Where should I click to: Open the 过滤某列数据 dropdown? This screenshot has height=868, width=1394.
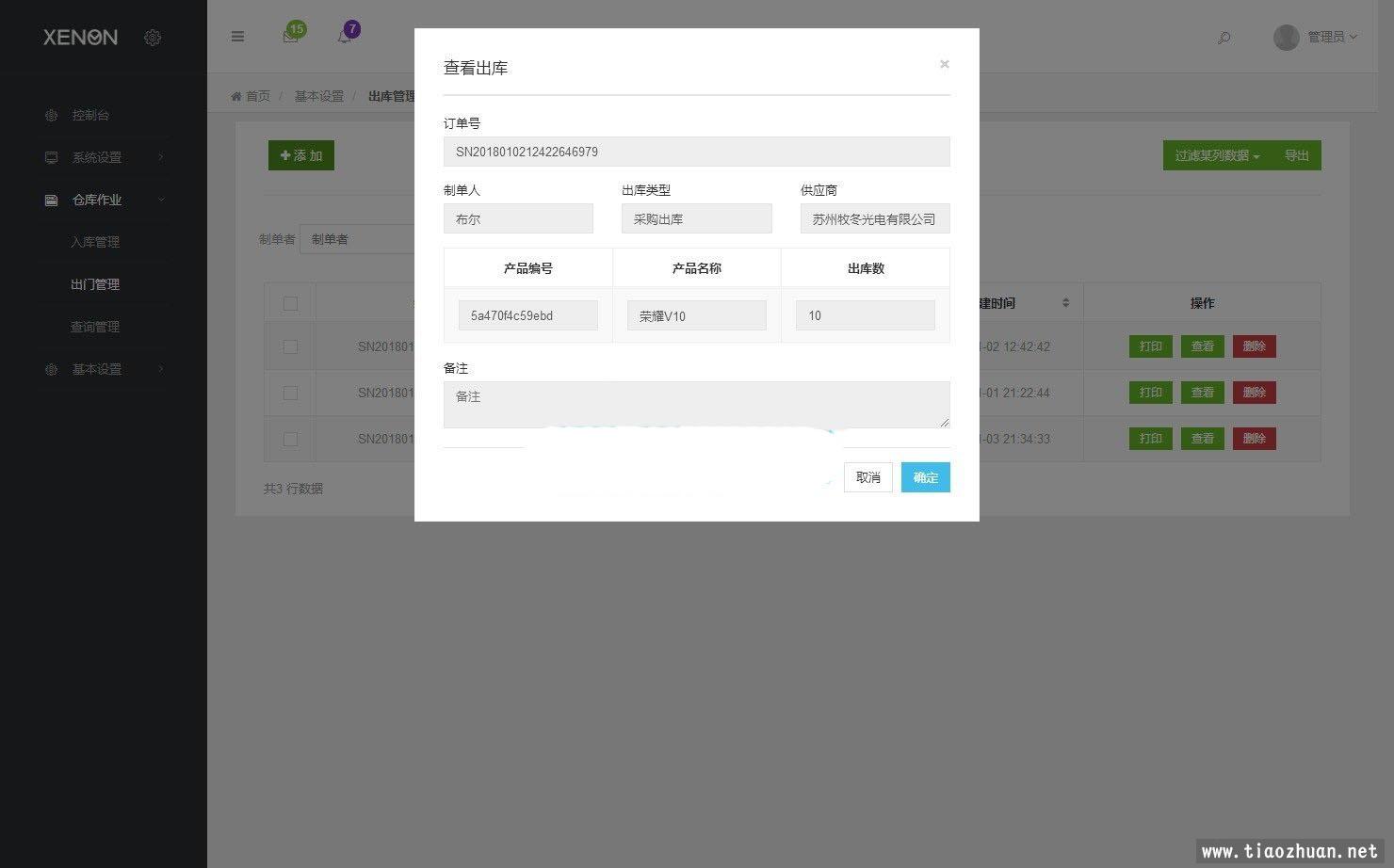[1216, 155]
